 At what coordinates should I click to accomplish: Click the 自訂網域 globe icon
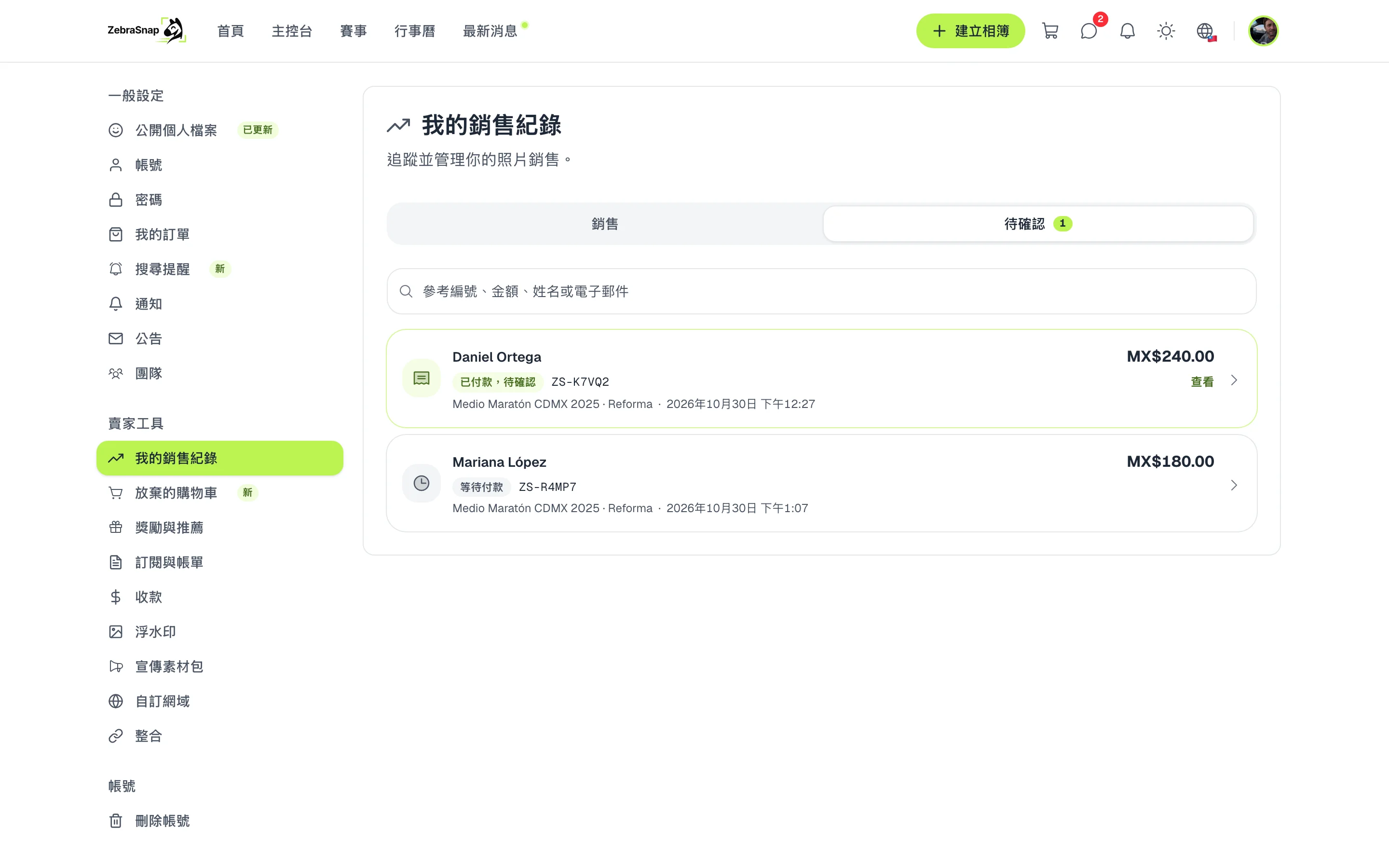pos(116,702)
